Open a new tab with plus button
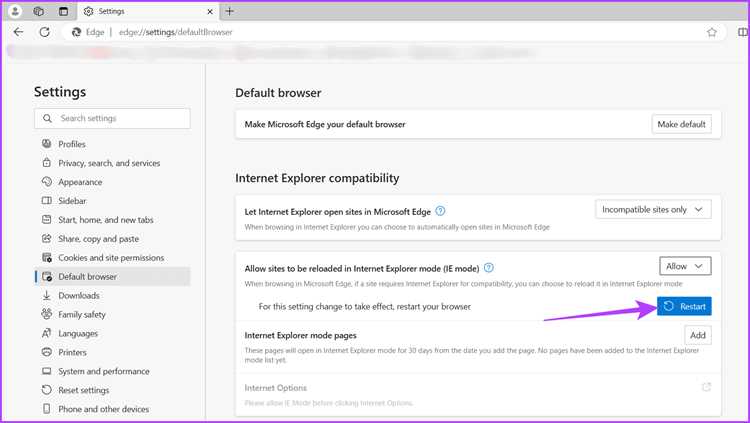This screenshot has height=423, width=750. coord(230,11)
